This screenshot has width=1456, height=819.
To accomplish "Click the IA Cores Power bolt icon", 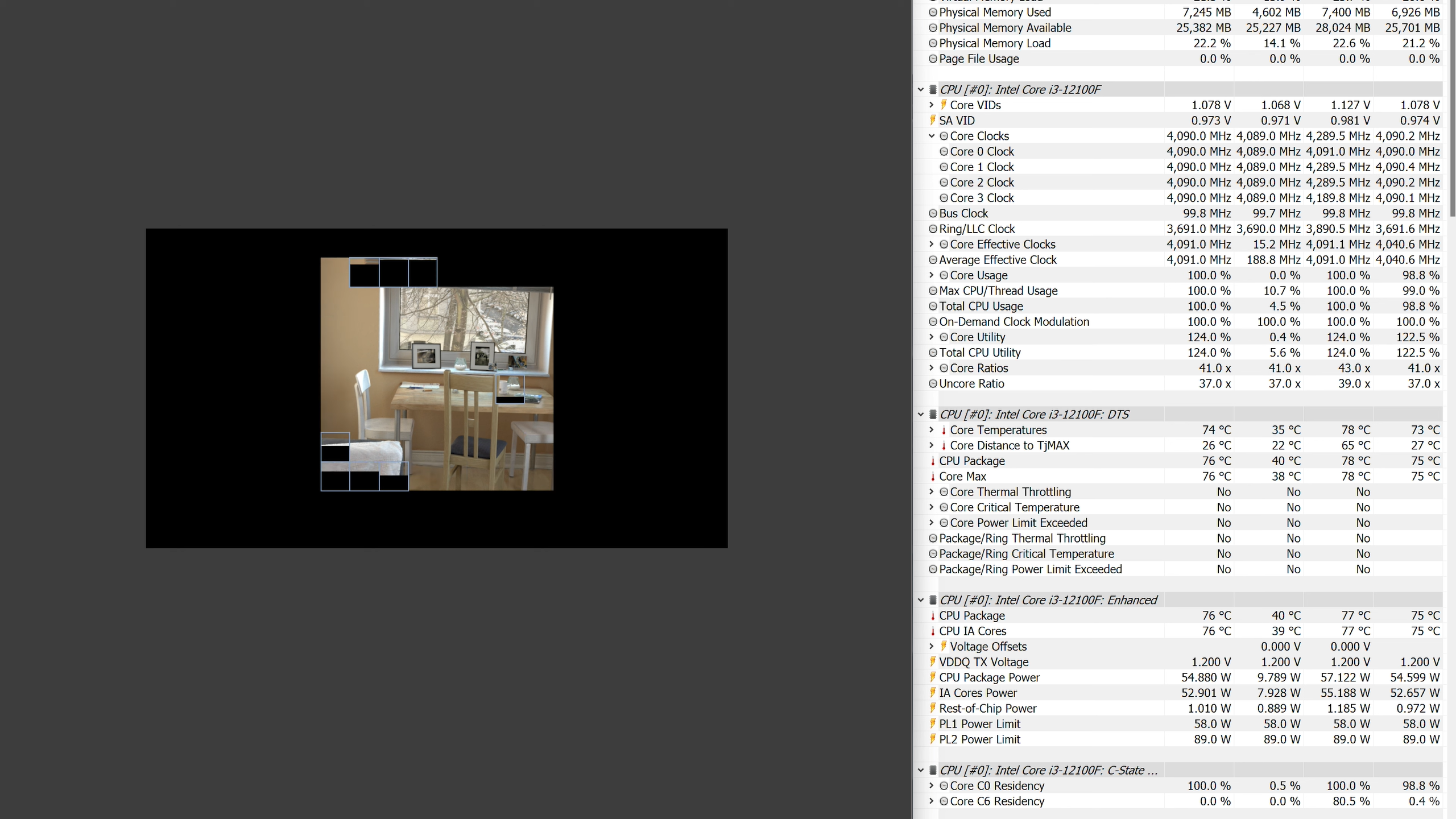I will [x=933, y=693].
